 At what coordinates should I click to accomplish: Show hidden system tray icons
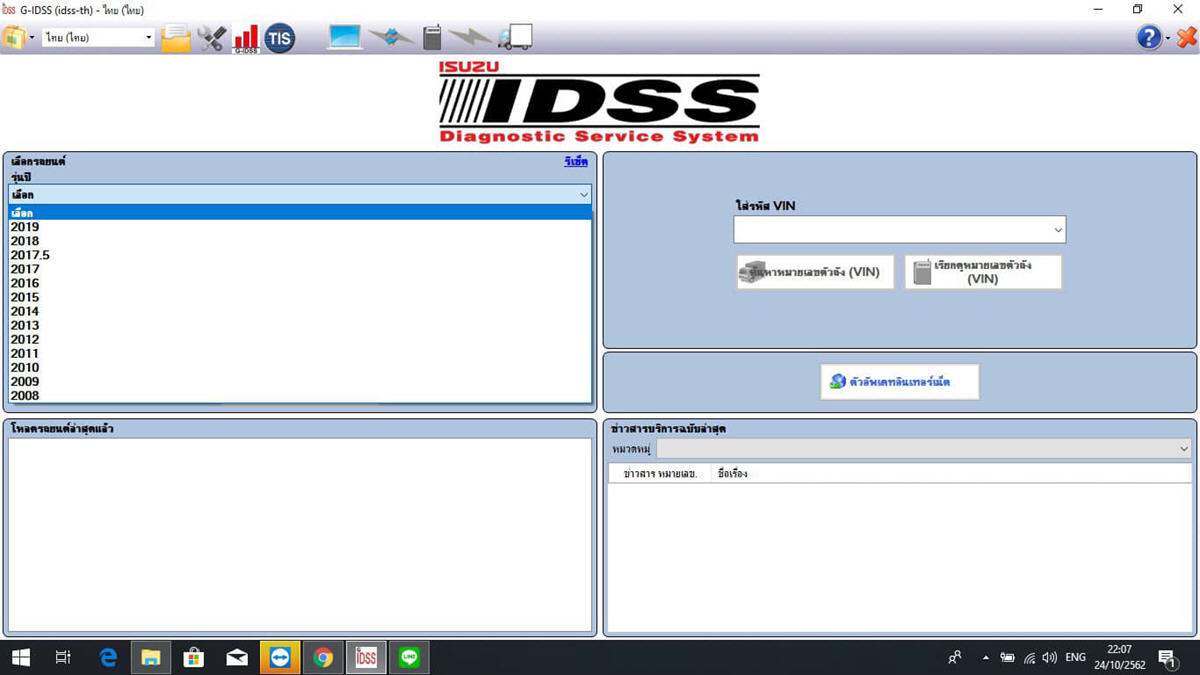coord(985,657)
